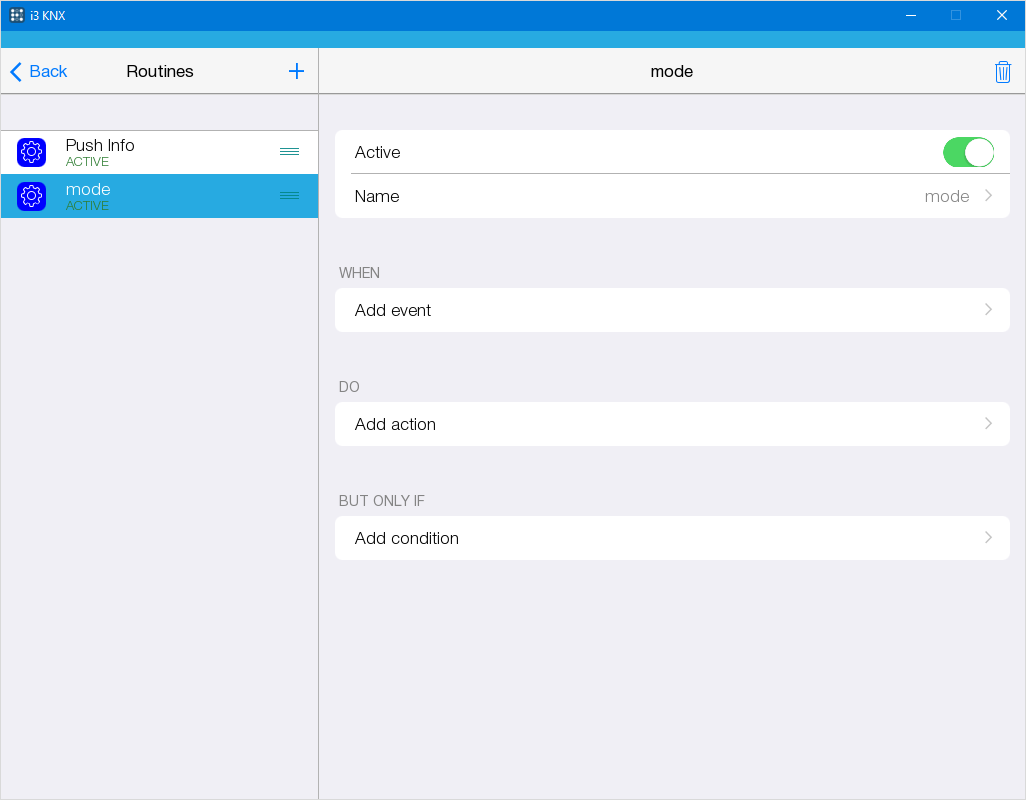Click the plus icon to add a routine
The width and height of the screenshot is (1026, 800).
point(296,71)
